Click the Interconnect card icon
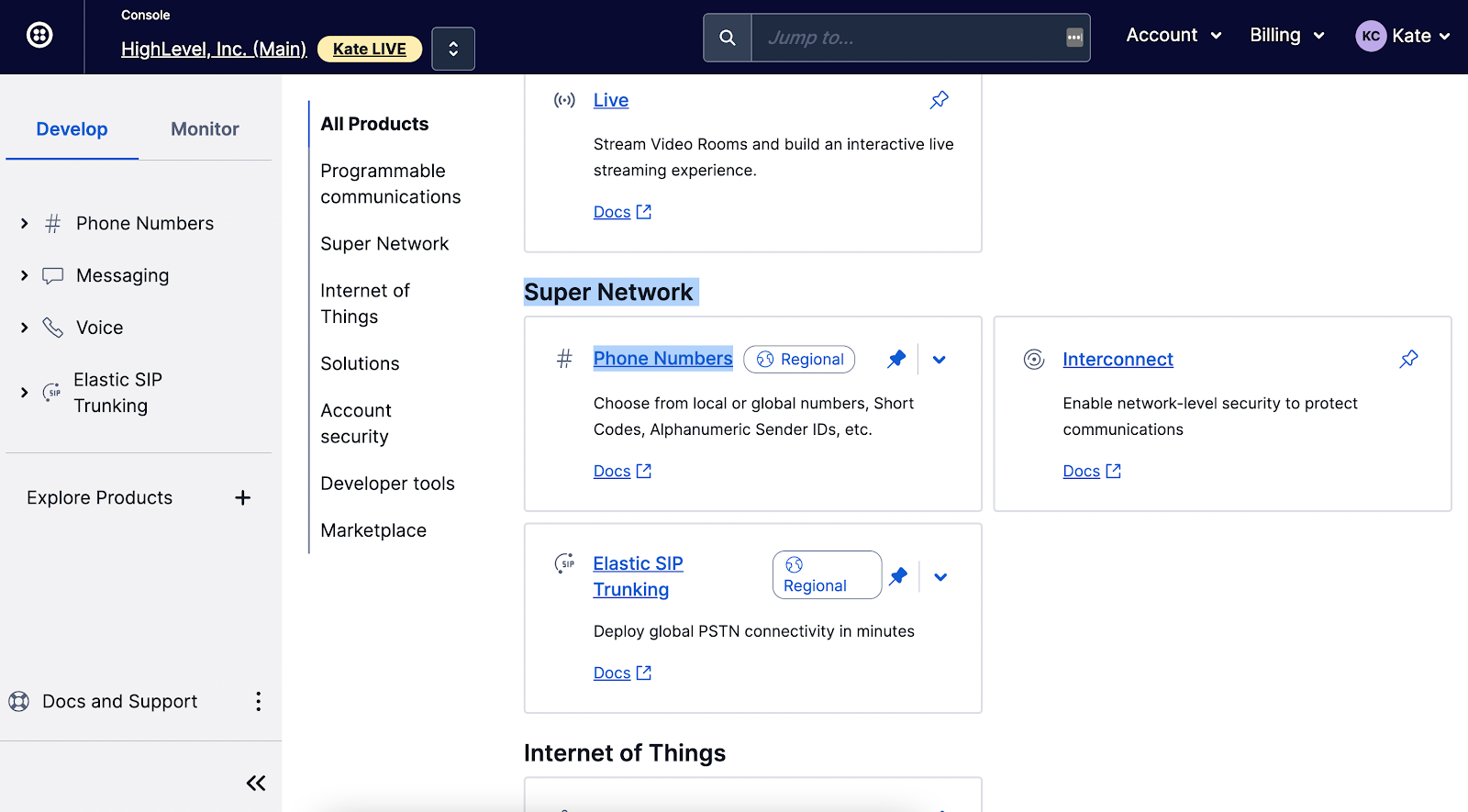Viewport: 1468px width, 812px height. click(x=1034, y=360)
